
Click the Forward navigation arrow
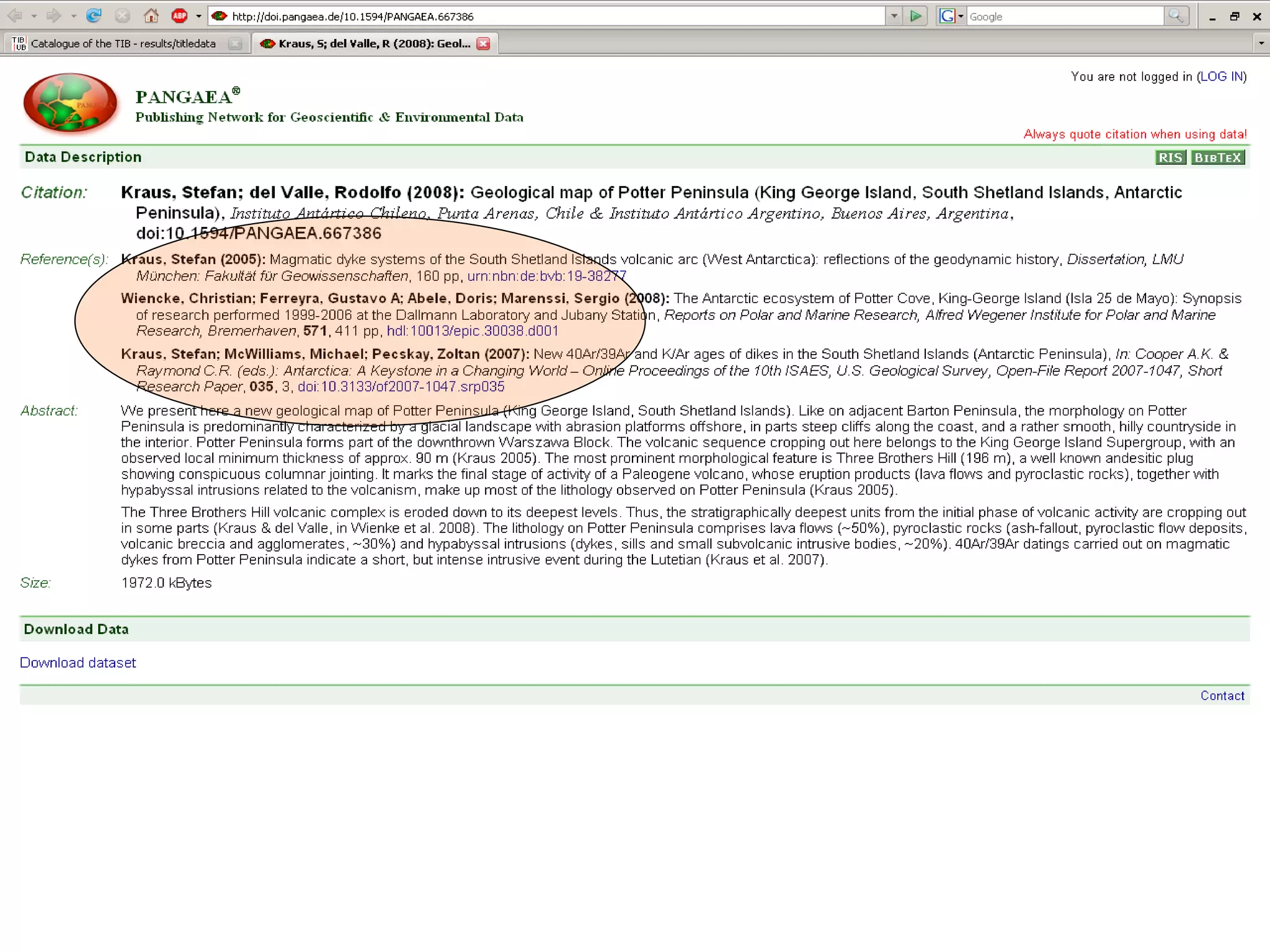[x=54, y=16]
